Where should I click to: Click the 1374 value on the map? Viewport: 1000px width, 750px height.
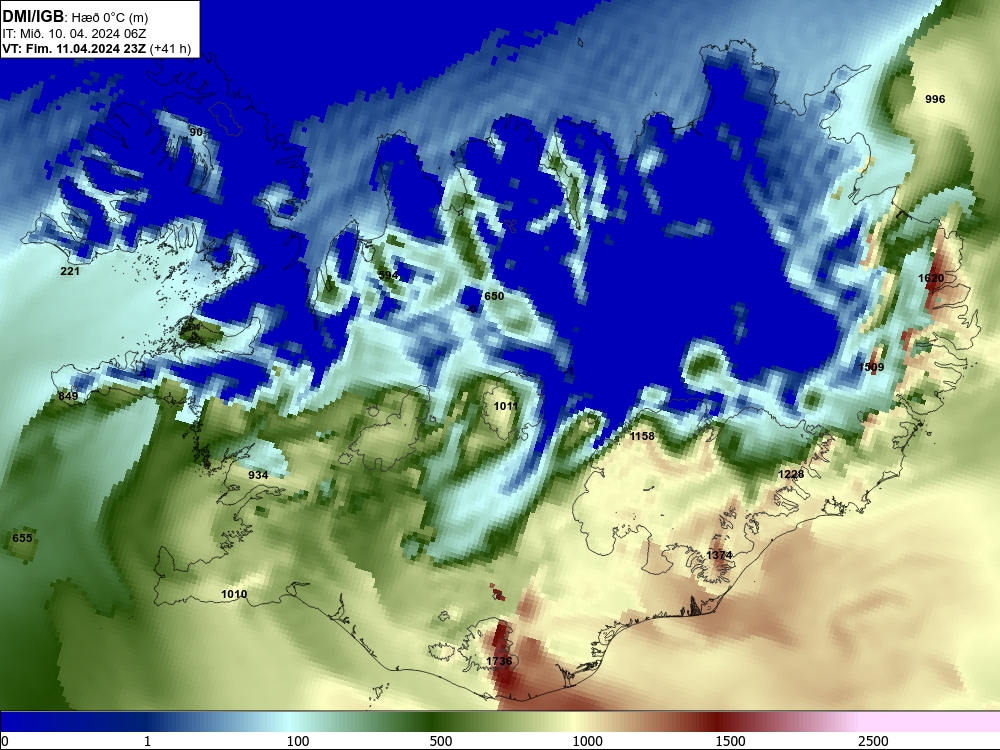719,555
